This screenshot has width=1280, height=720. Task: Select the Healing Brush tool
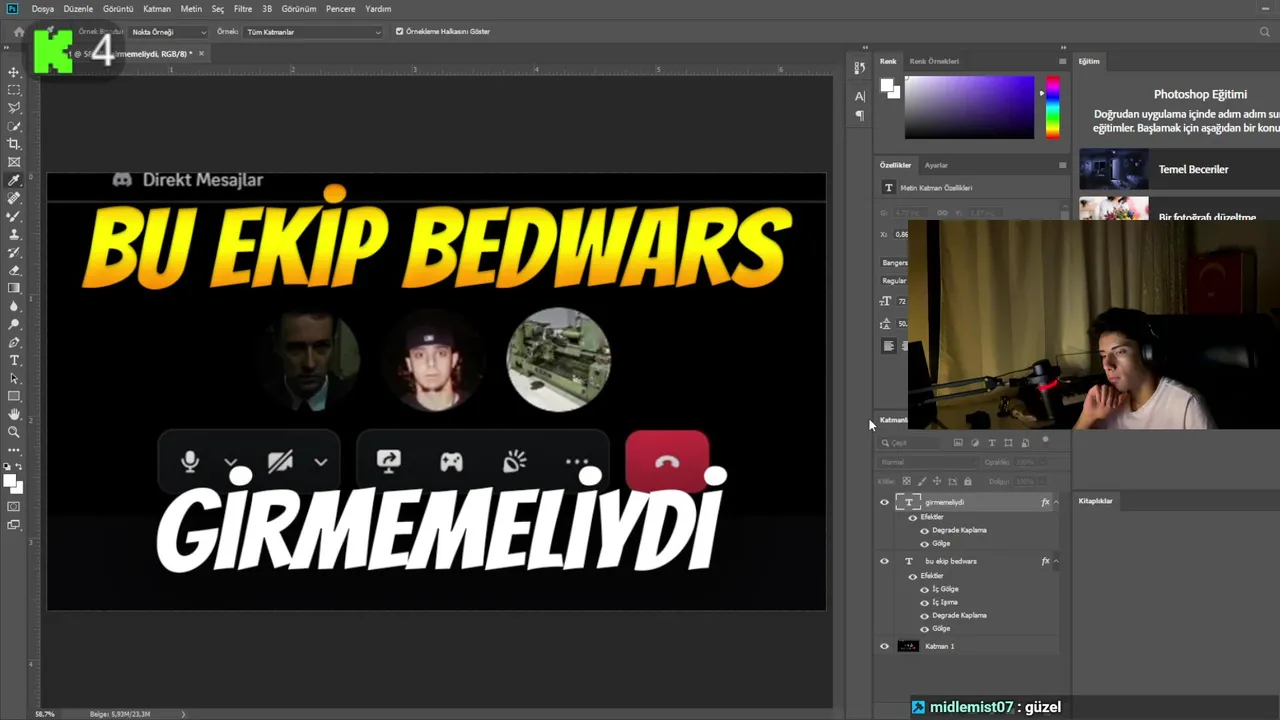14,198
